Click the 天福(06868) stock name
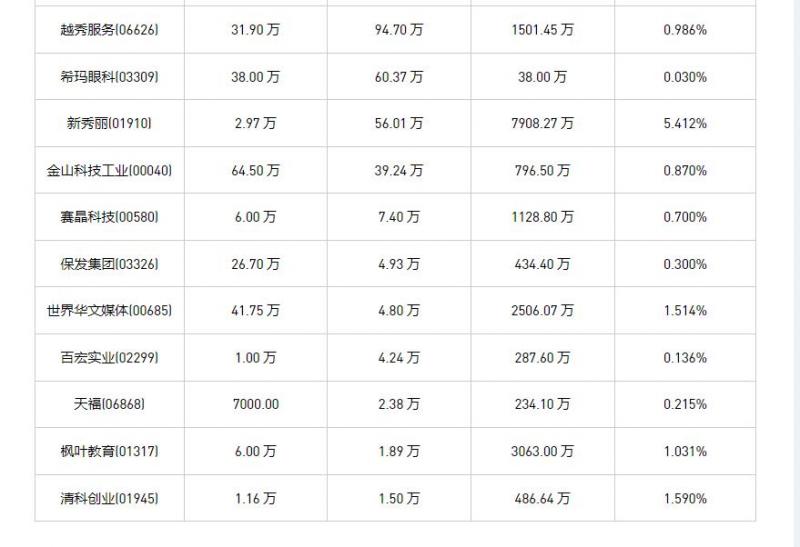Image resolution: width=800 pixels, height=547 pixels. point(109,405)
